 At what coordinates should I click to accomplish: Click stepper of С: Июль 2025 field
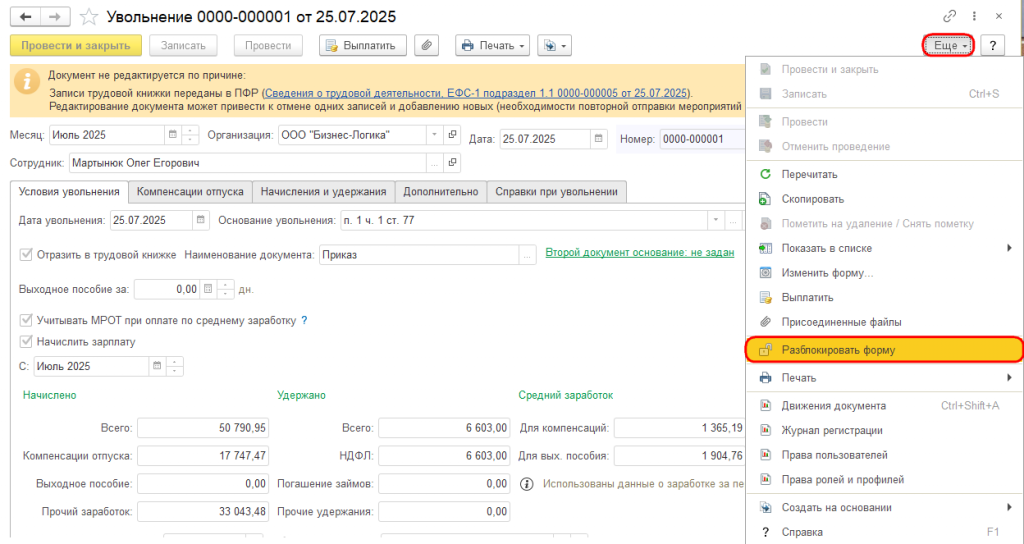(x=175, y=366)
